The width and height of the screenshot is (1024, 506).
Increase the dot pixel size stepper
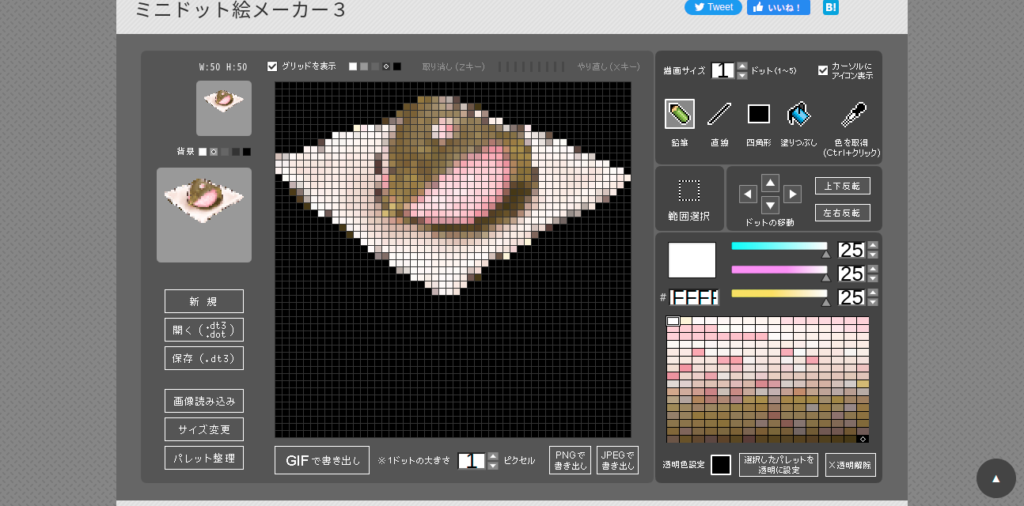pyautogui.click(x=493, y=457)
